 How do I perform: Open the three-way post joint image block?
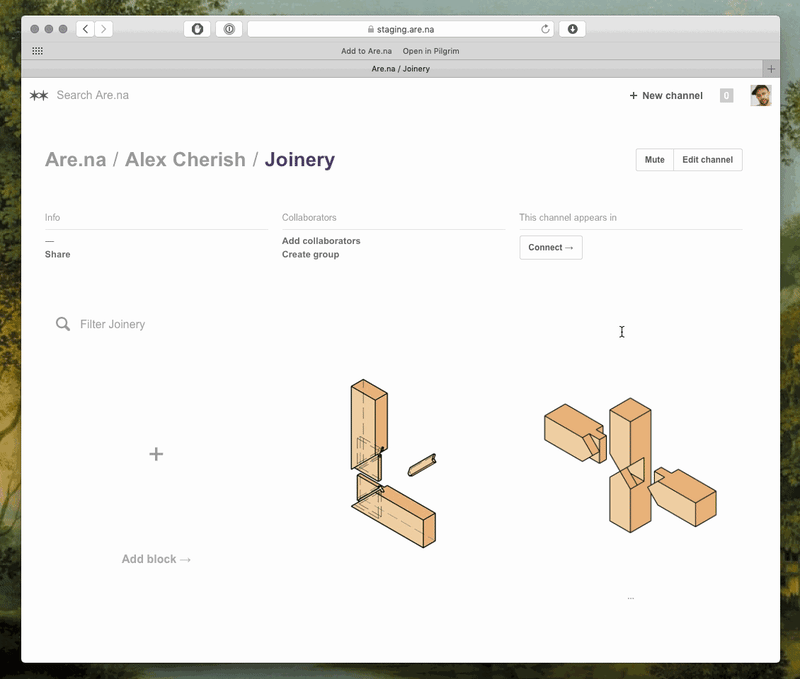click(631, 465)
